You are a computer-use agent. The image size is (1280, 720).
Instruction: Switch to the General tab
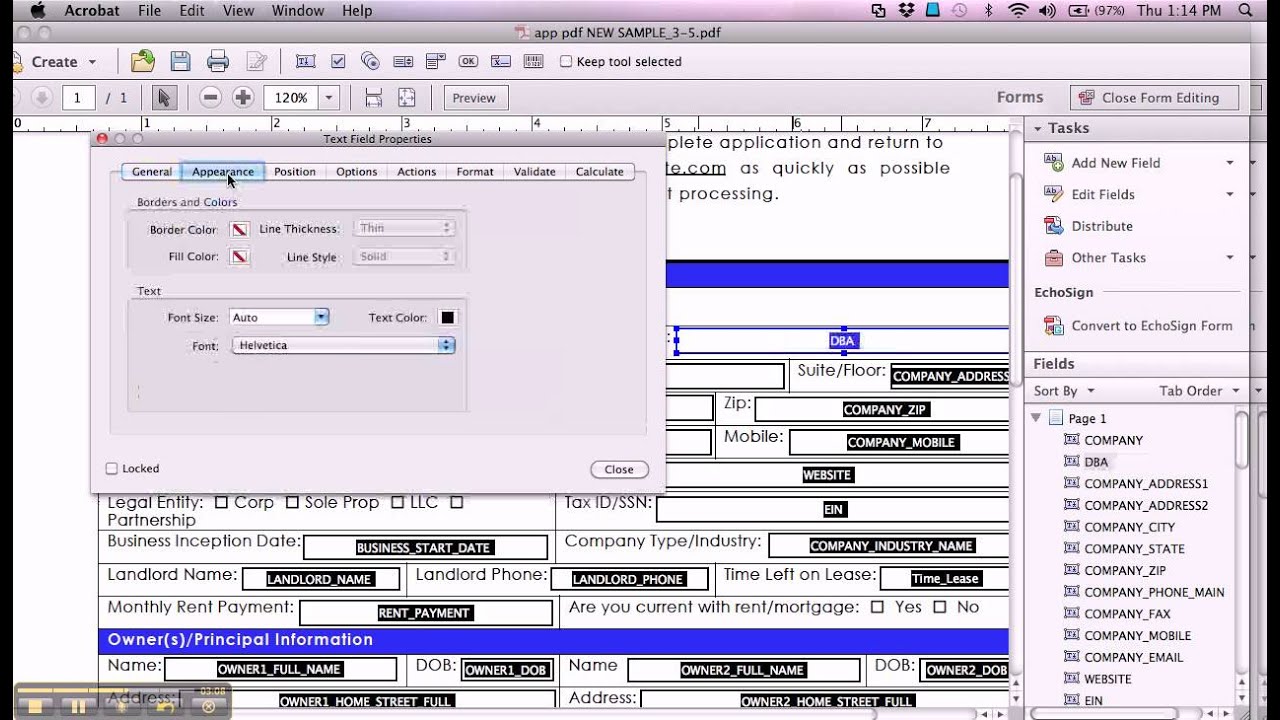(152, 172)
